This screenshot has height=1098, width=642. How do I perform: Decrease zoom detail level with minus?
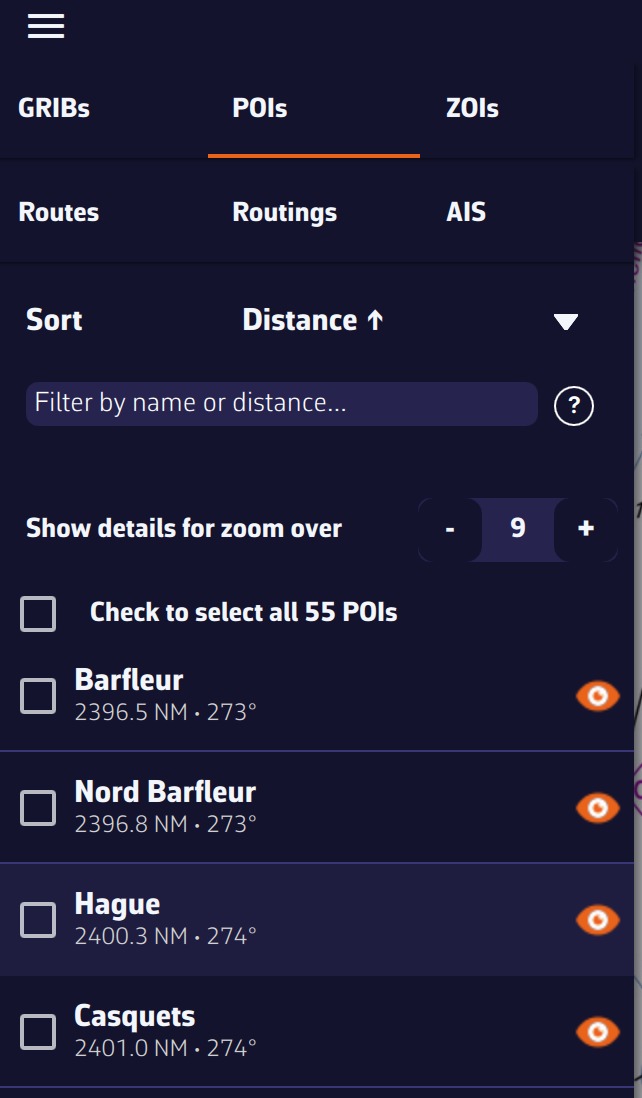(x=450, y=528)
